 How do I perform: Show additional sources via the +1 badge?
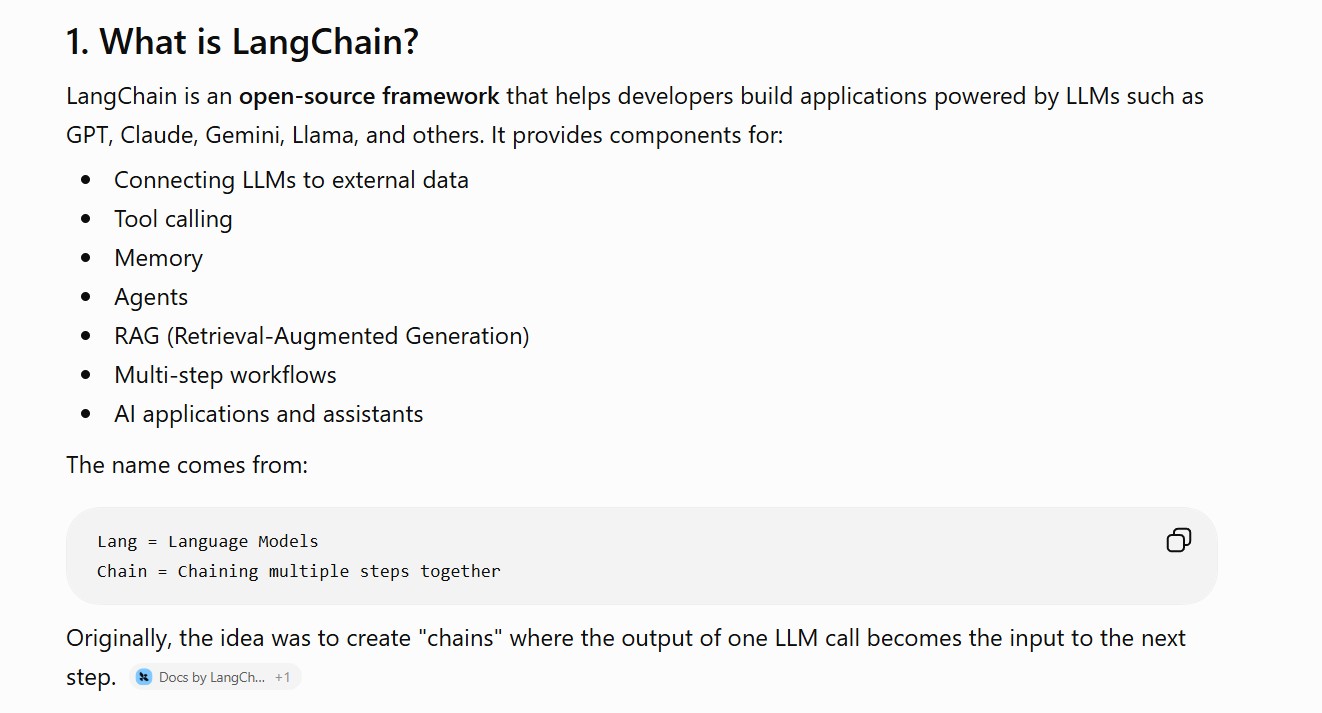[283, 677]
